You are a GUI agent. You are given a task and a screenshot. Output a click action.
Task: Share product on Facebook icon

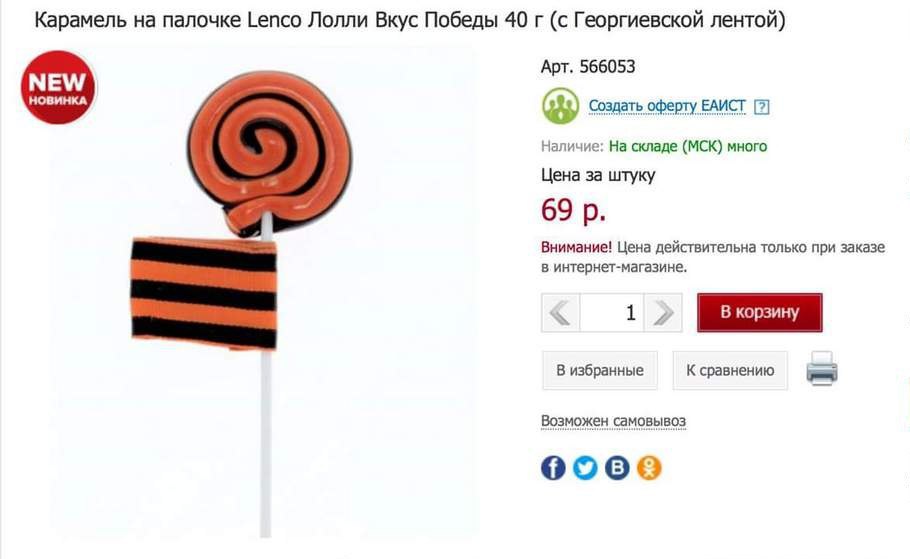(x=553, y=468)
